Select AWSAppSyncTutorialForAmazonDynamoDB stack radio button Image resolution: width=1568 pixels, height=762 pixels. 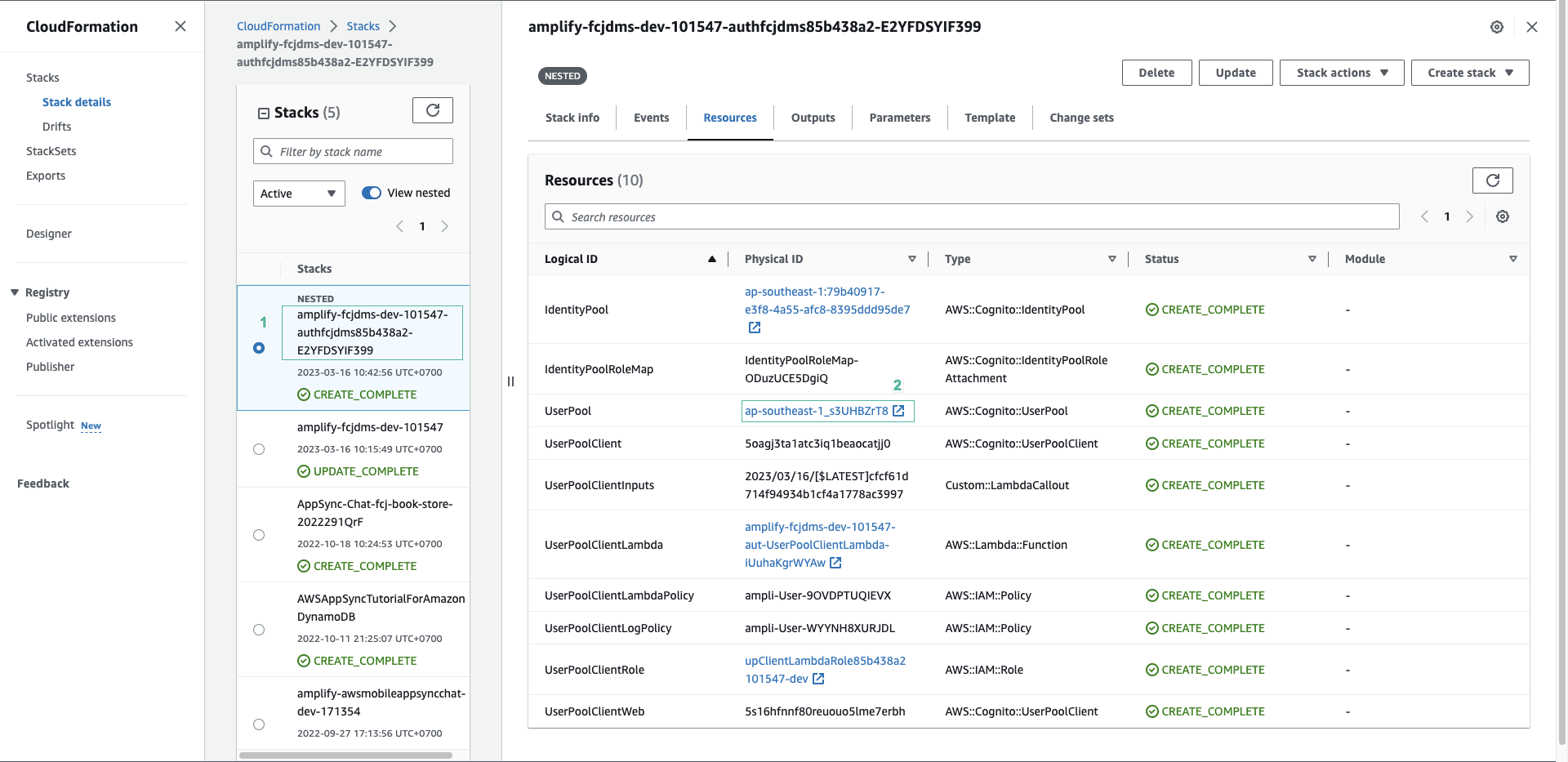pos(259,630)
